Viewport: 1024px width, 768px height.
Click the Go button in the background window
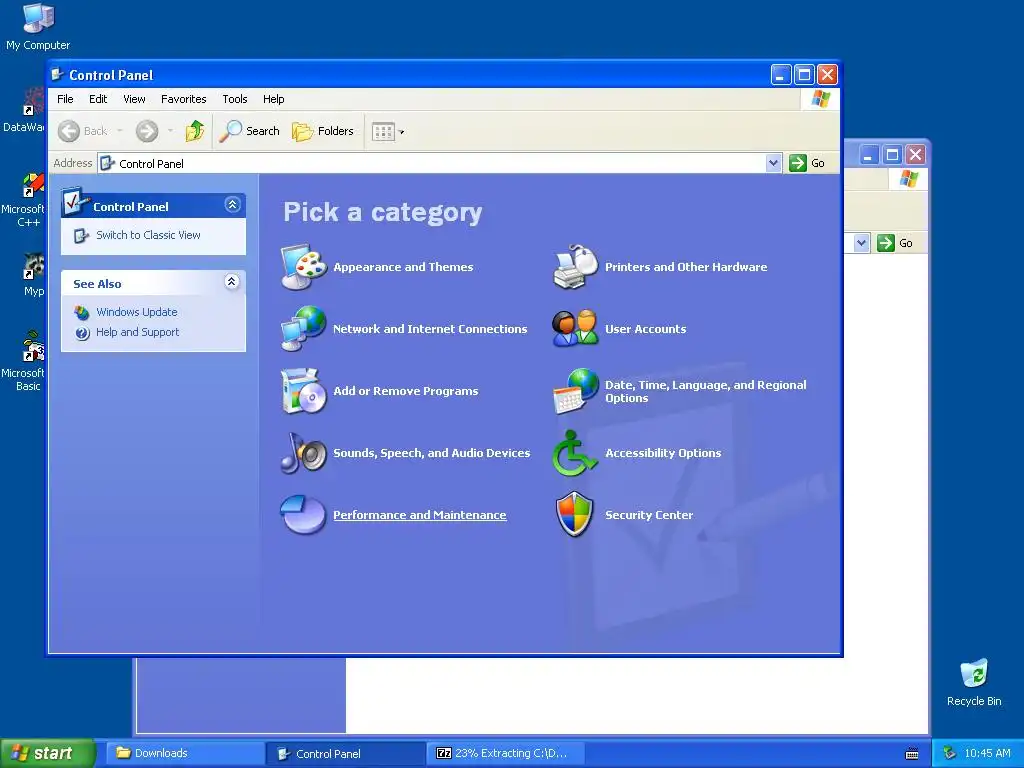coord(895,243)
